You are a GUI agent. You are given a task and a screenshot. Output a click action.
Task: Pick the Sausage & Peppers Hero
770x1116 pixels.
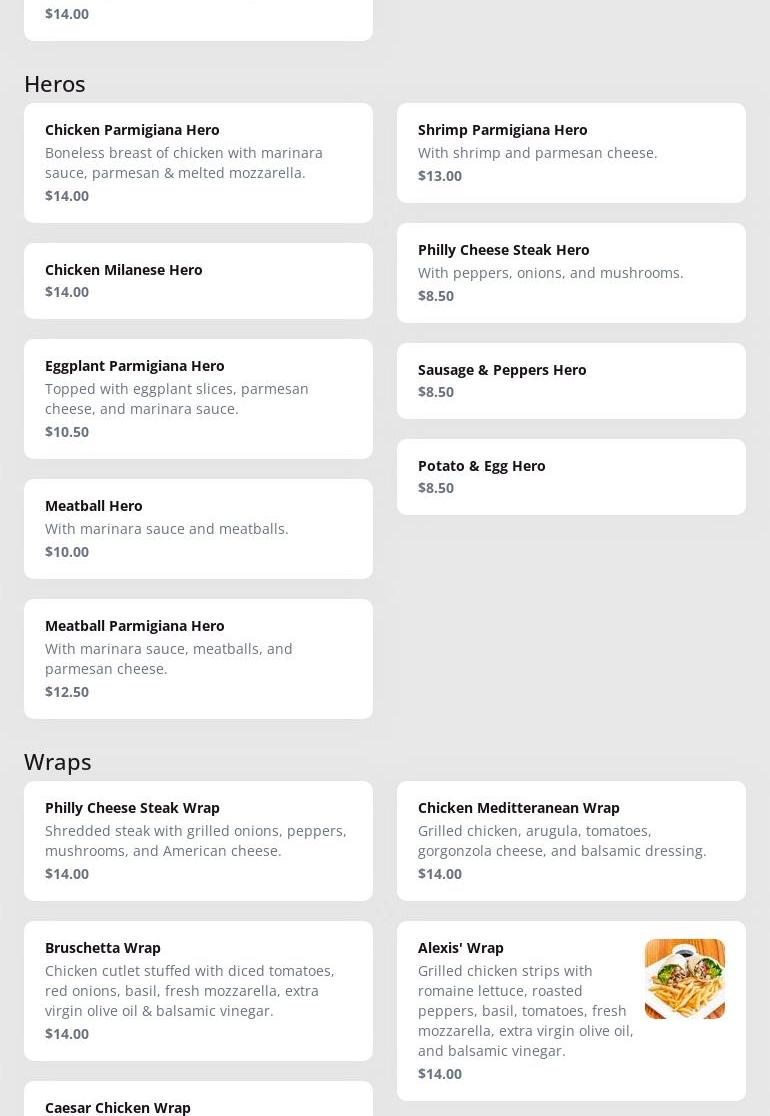click(571, 380)
